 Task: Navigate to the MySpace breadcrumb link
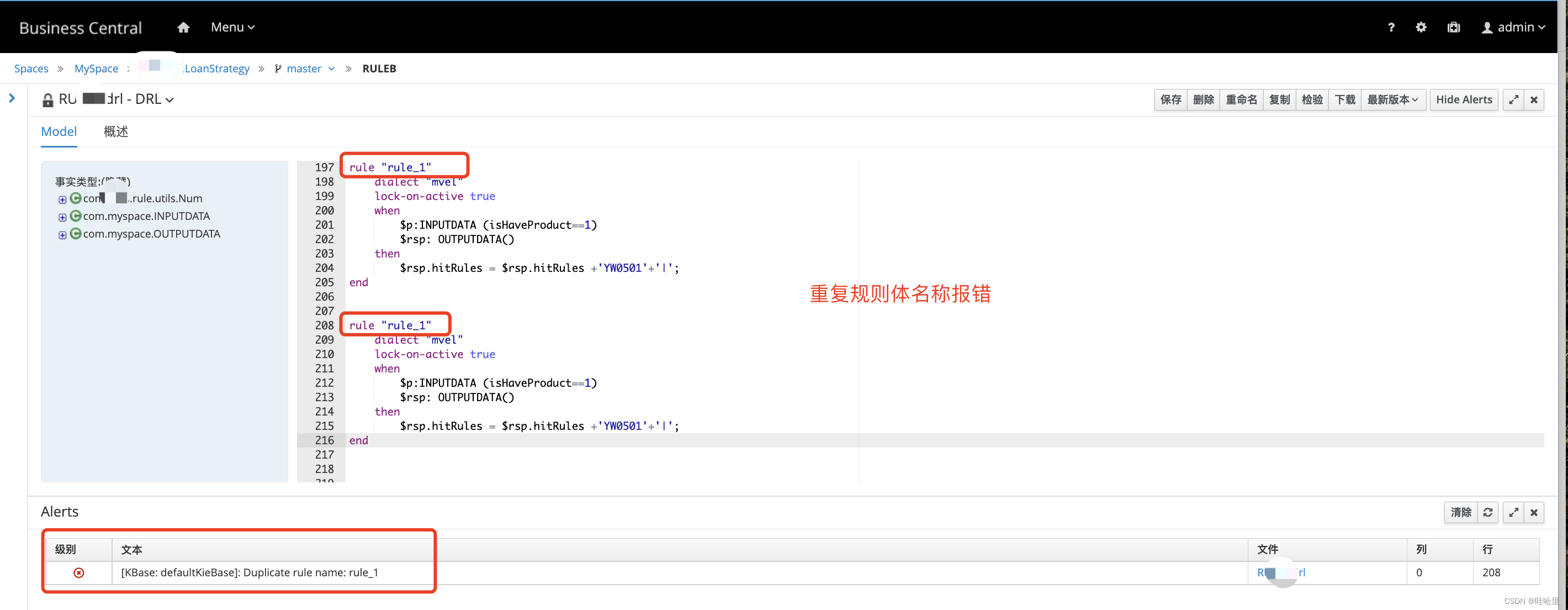pos(96,69)
